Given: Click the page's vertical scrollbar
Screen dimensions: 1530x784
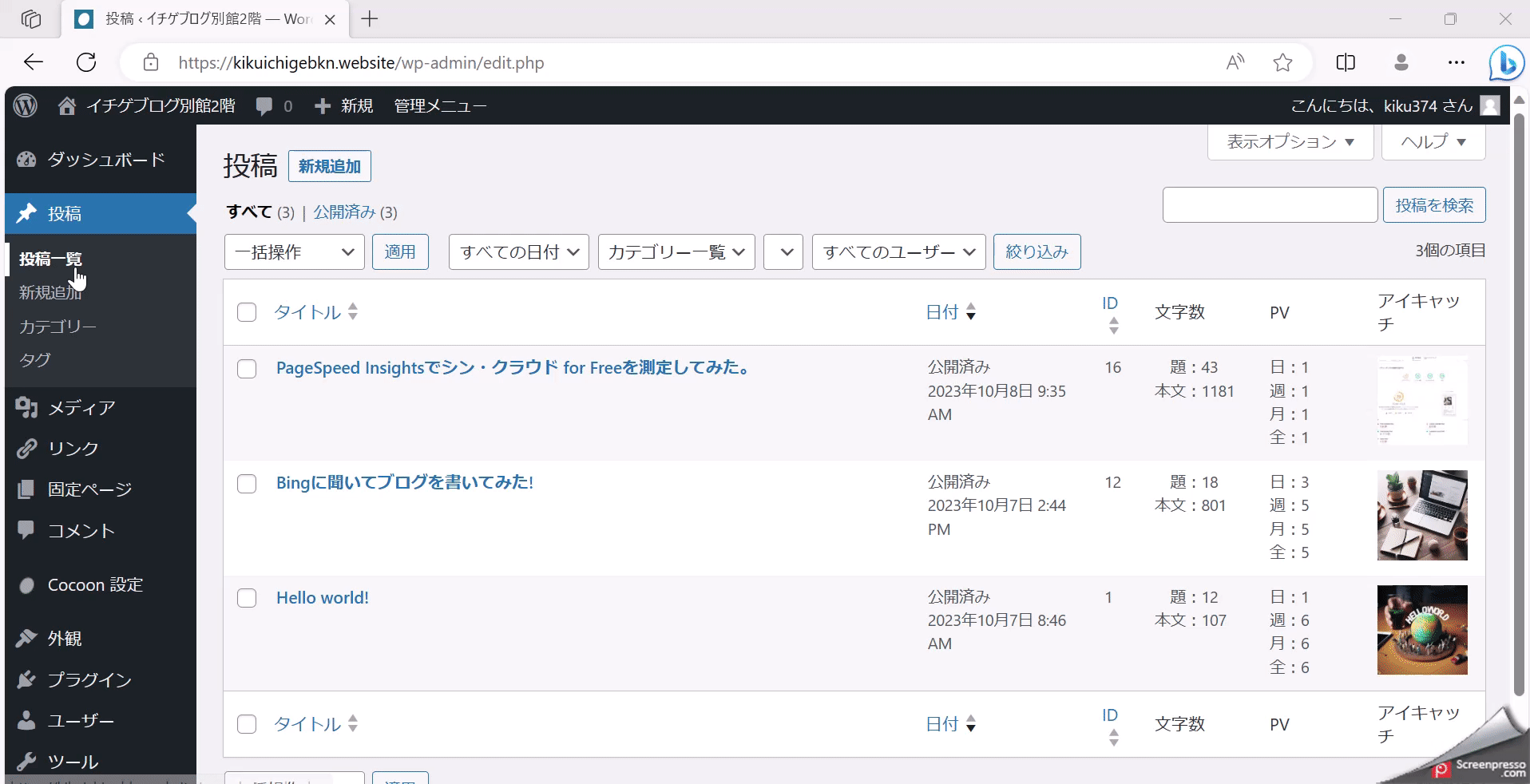Looking at the screenshot, I should click(1519, 399).
